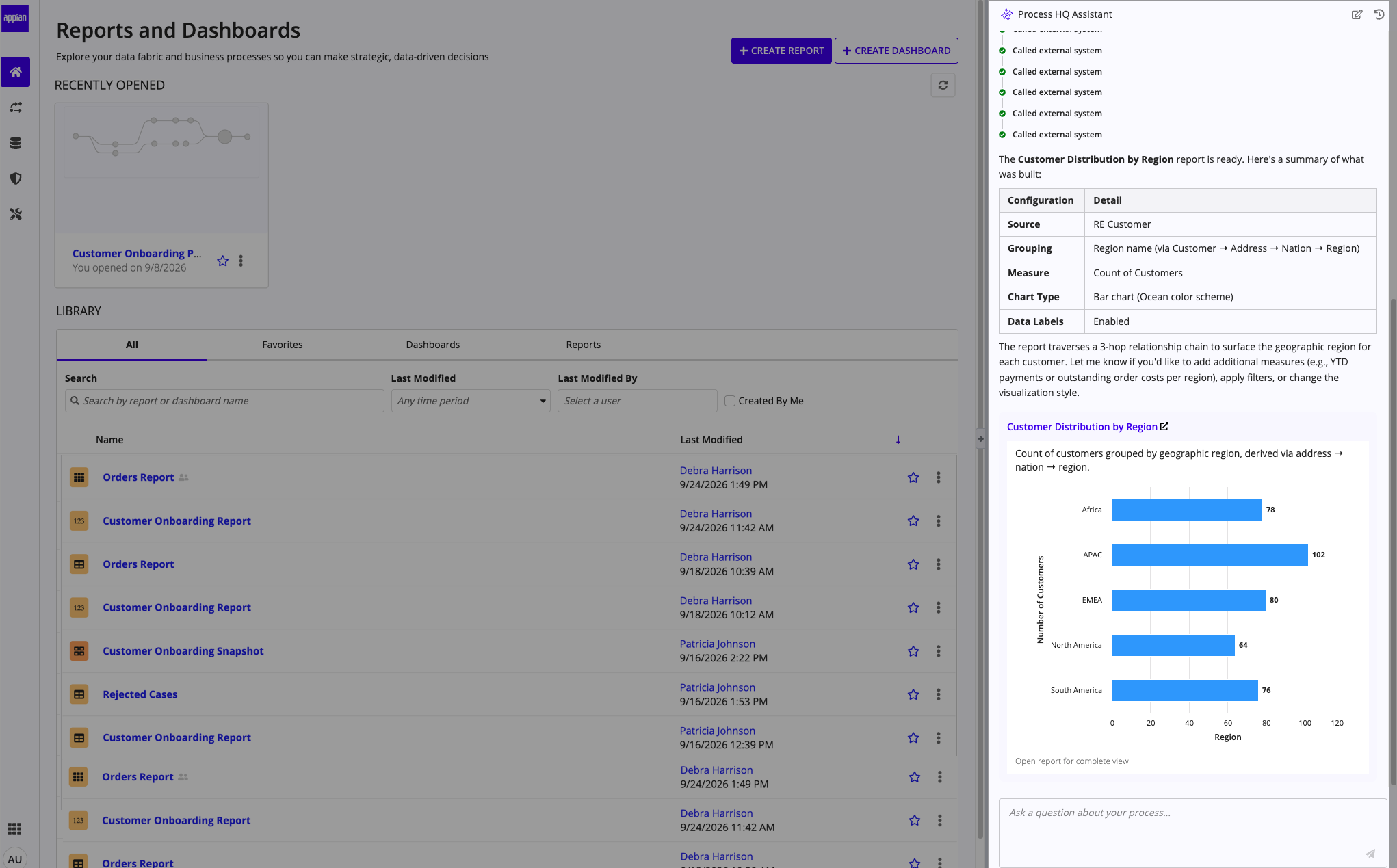Viewport: 1397px width, 868px height.
Task: Open row menu for Orders Report 9/18/2026
Action: (x=939, y=564)
